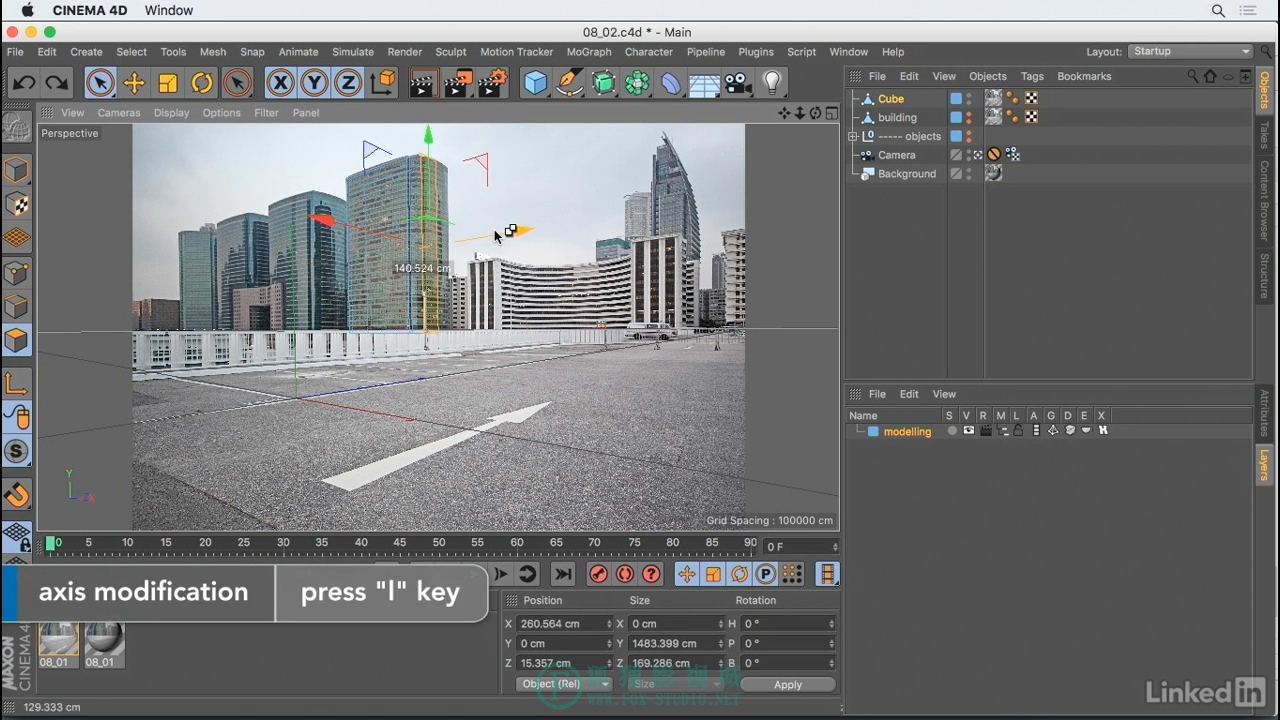1280x720 pixels.
Task: Click the Undo arrow in the toolbar
Action: coord(24,83)
